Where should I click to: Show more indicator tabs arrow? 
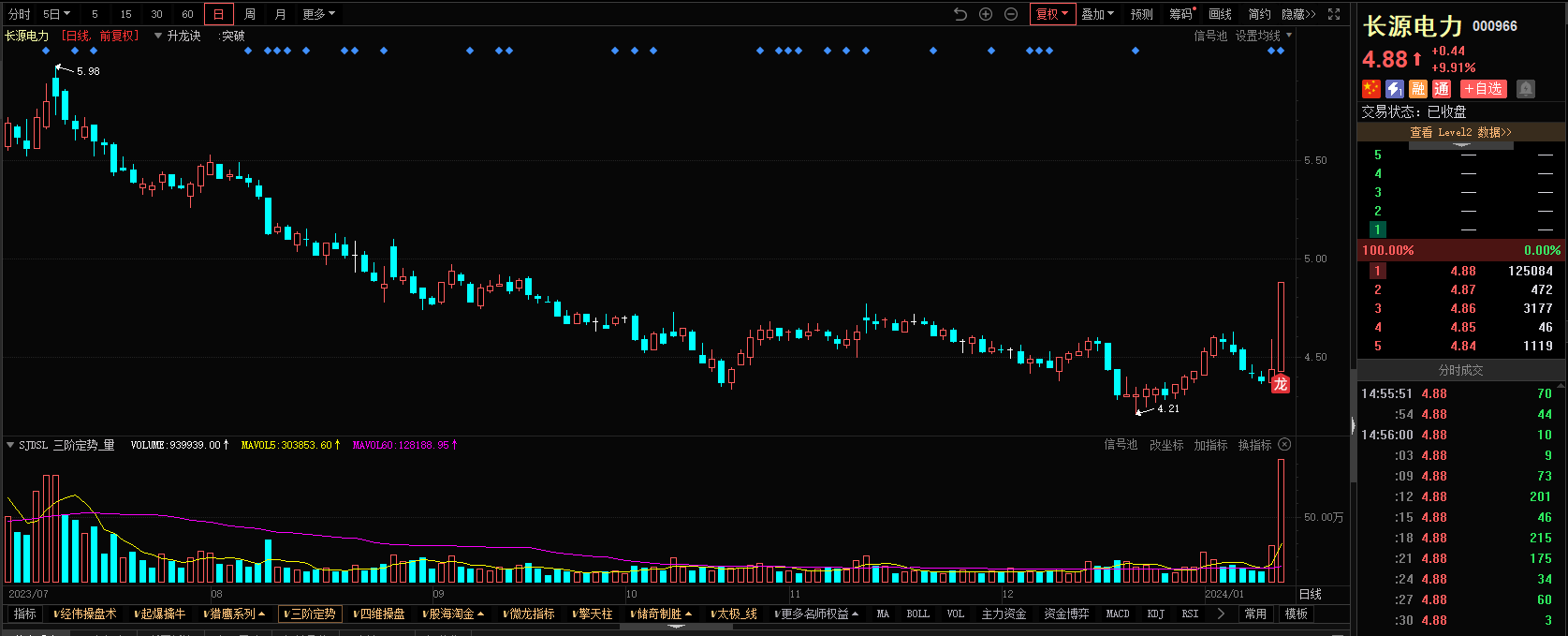click(x=1221, y=614)
